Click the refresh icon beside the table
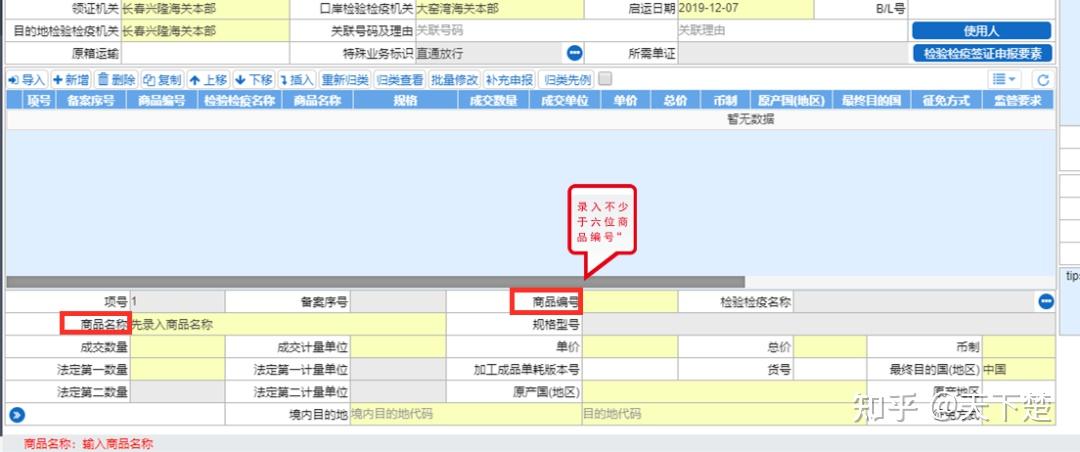1080x452 pixels. pyautogui.click(x=1043, y=80)
